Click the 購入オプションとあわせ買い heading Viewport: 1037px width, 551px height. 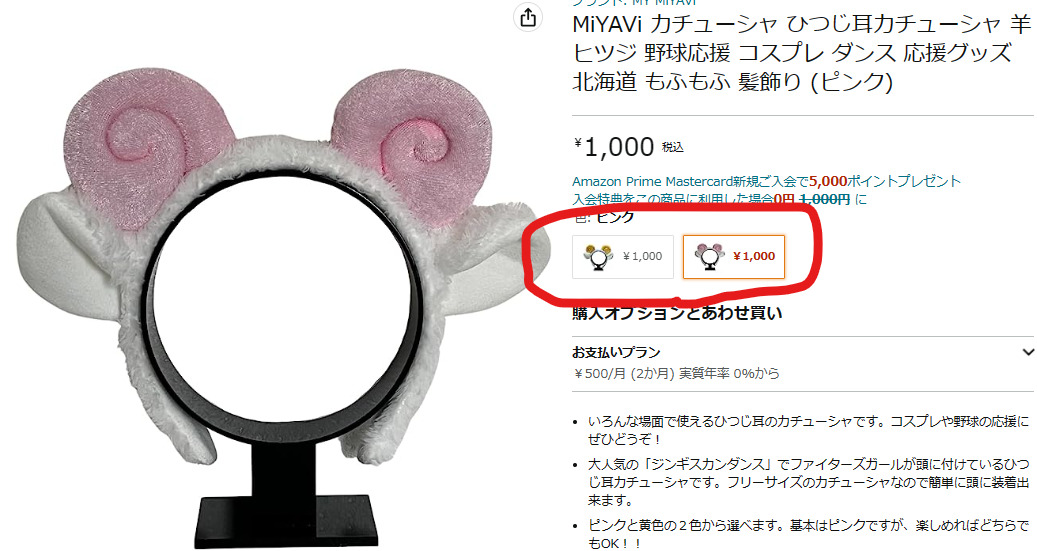pyautogui.click(x=677, y=312)
